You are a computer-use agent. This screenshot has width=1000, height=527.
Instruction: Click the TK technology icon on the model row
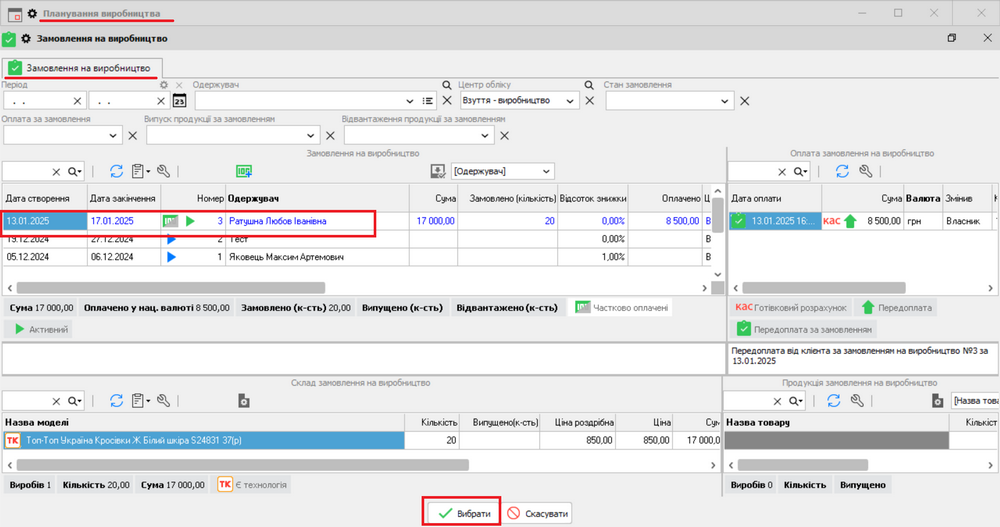coord(13,440)
